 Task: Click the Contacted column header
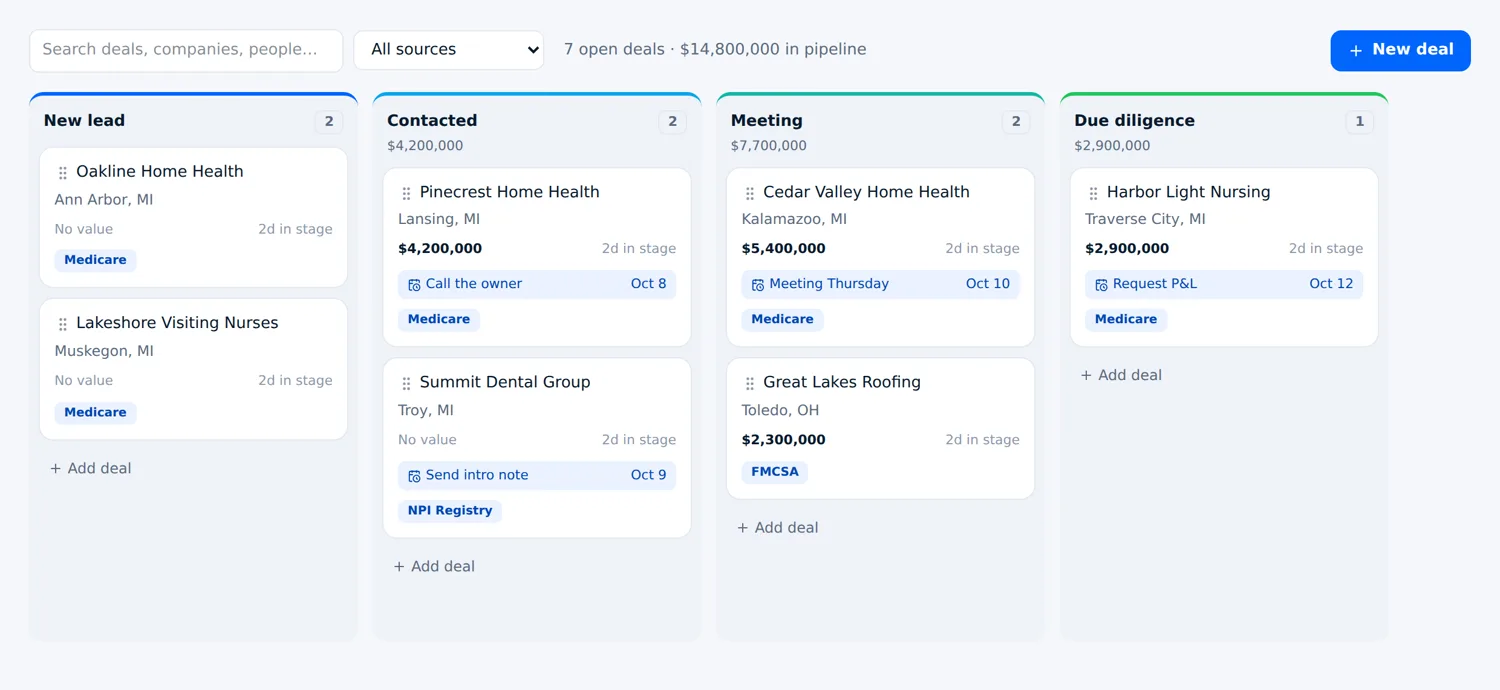coord(432,120)
